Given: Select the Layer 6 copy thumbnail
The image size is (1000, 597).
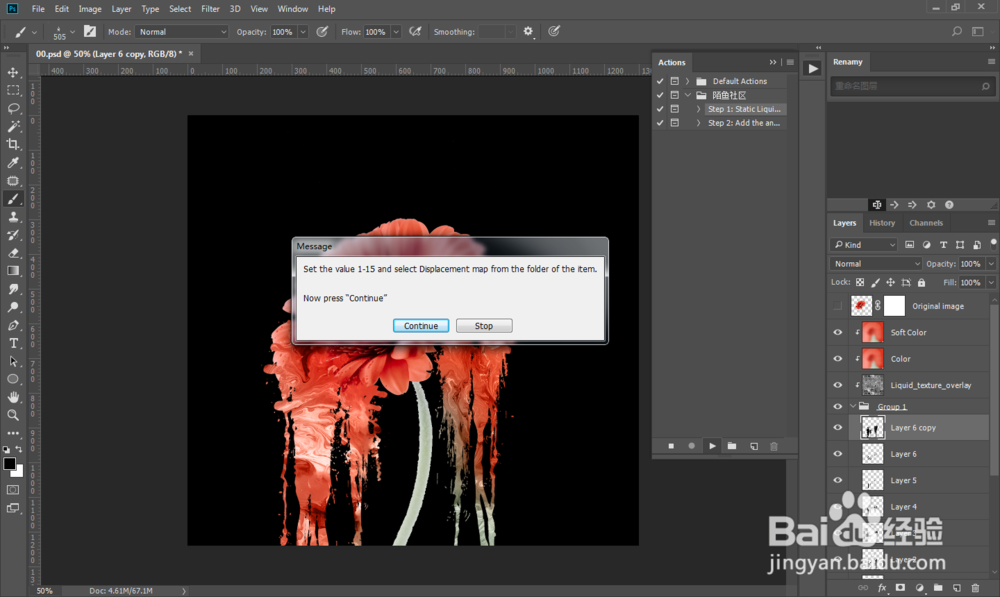Looking at the screenshot, I should tap(872, 427).
